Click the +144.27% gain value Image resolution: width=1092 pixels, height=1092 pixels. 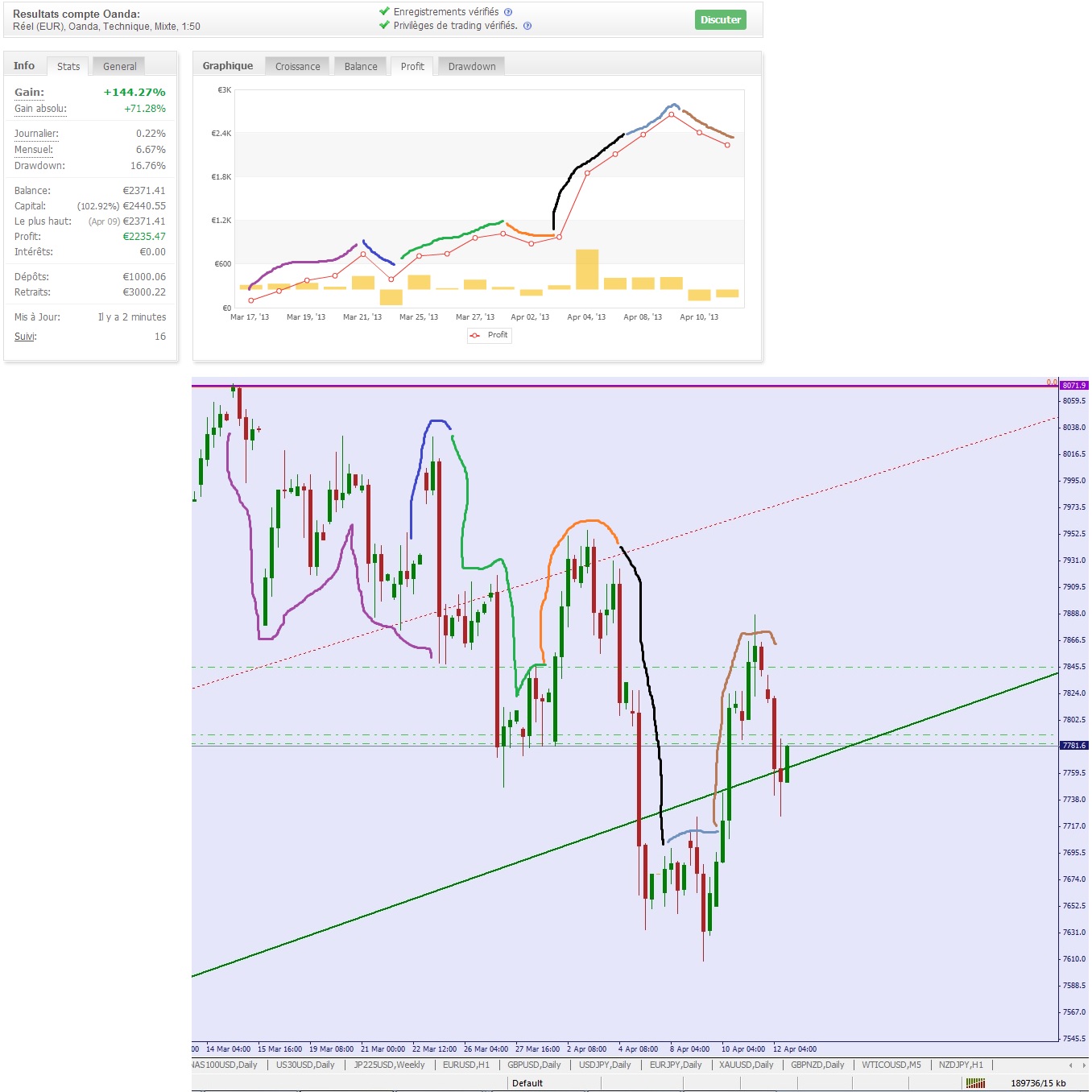pos(134,93)
